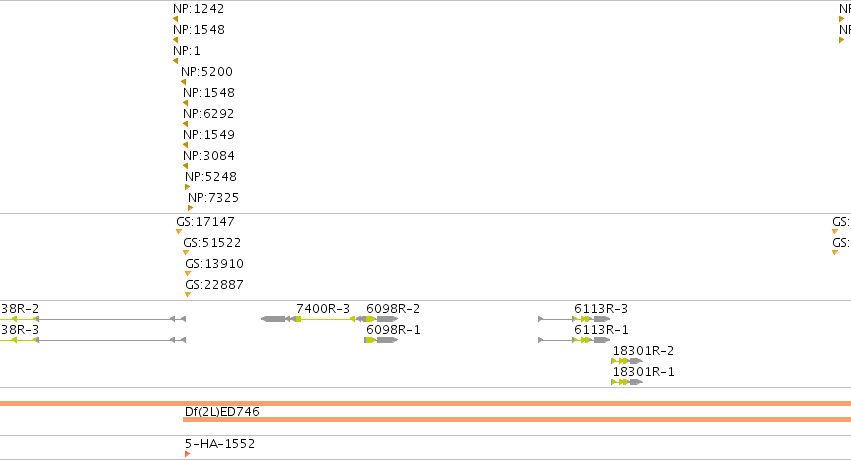This screenshot has width=851, height=460.
Task: Click the NP:6292 feature label
Action: click(209, 114)
